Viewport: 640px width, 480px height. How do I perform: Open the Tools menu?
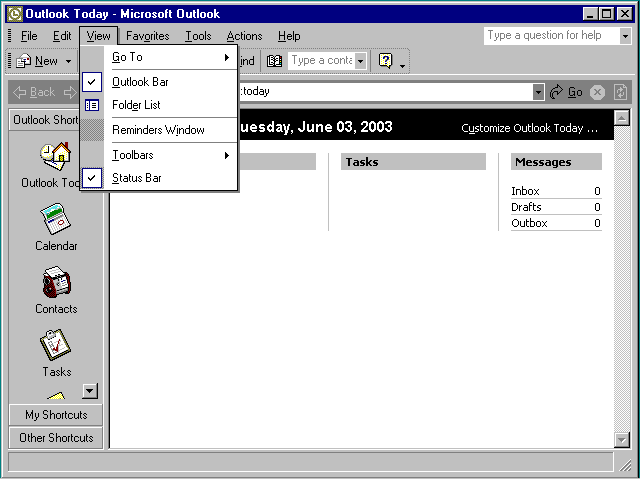pyautogui.click(x=198, y=36)
